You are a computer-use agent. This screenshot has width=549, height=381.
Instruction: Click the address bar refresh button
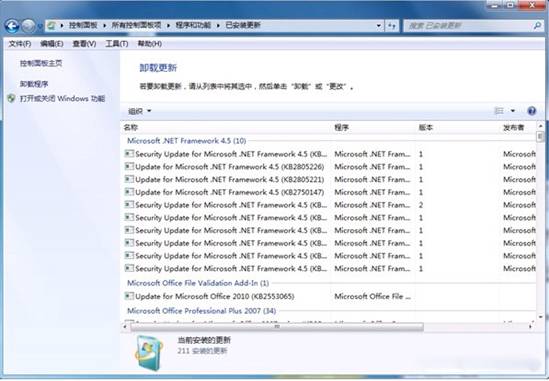coord(392,26)
